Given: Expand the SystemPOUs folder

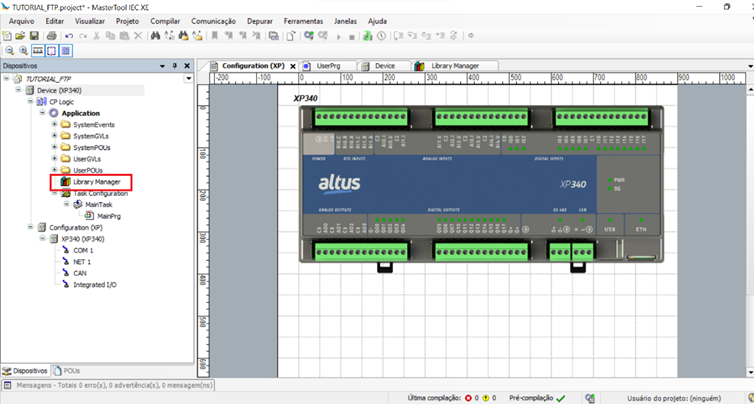Looking at the screenshot, I should pyautogui.click(x=54, y=147).
